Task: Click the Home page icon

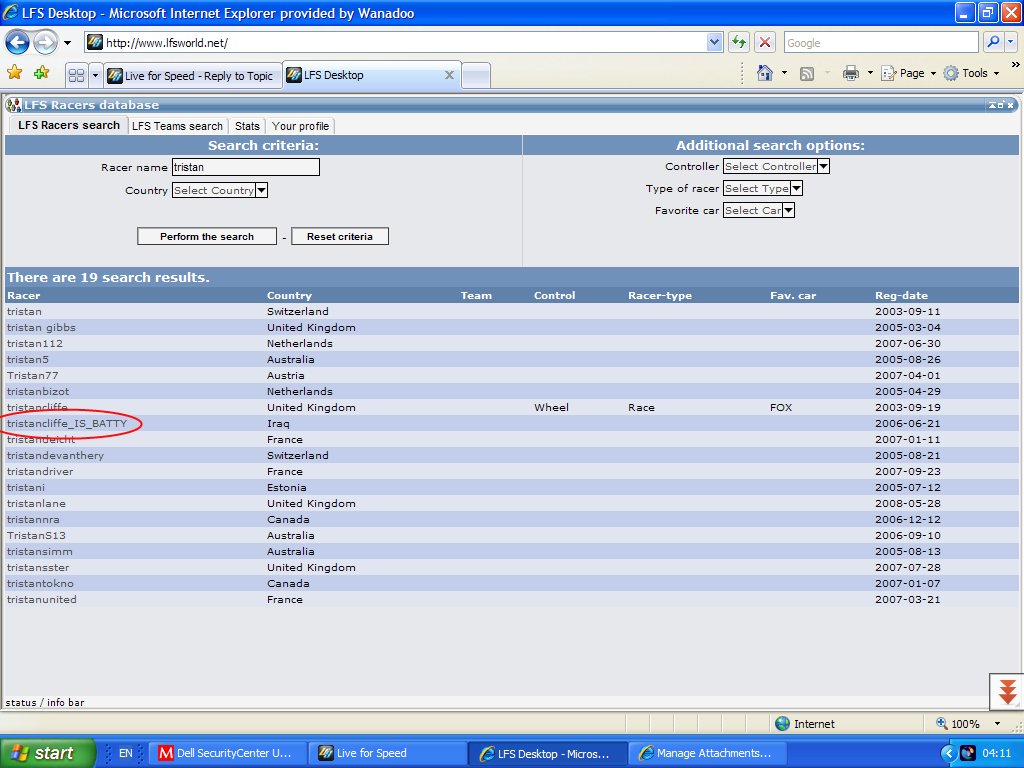Action: click(765, 73)
